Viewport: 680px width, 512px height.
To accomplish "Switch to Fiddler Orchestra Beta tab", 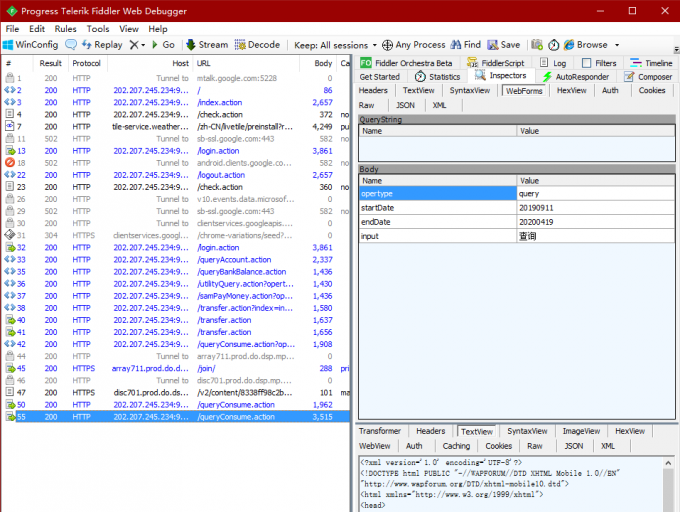I will pos(406,63).
